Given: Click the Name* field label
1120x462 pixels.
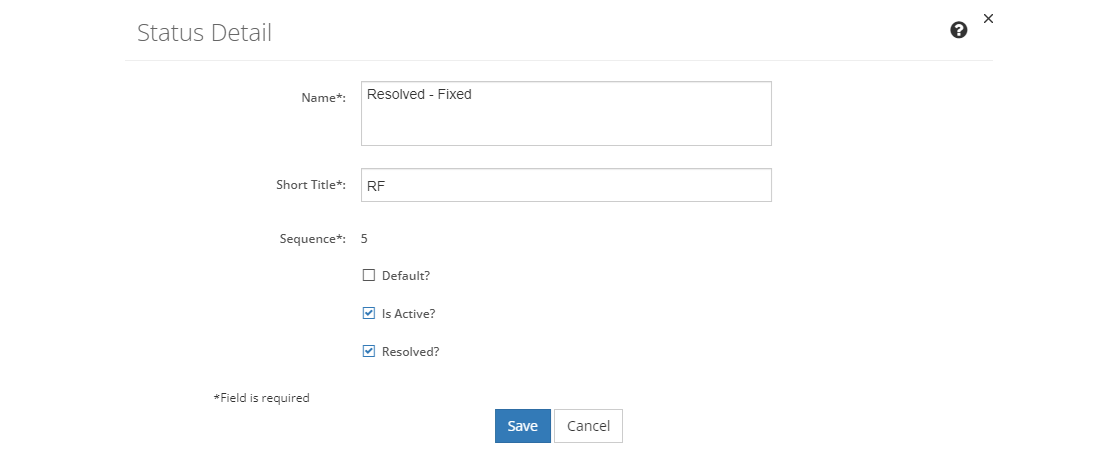Looking at the screenshot, I should [324, 98].
